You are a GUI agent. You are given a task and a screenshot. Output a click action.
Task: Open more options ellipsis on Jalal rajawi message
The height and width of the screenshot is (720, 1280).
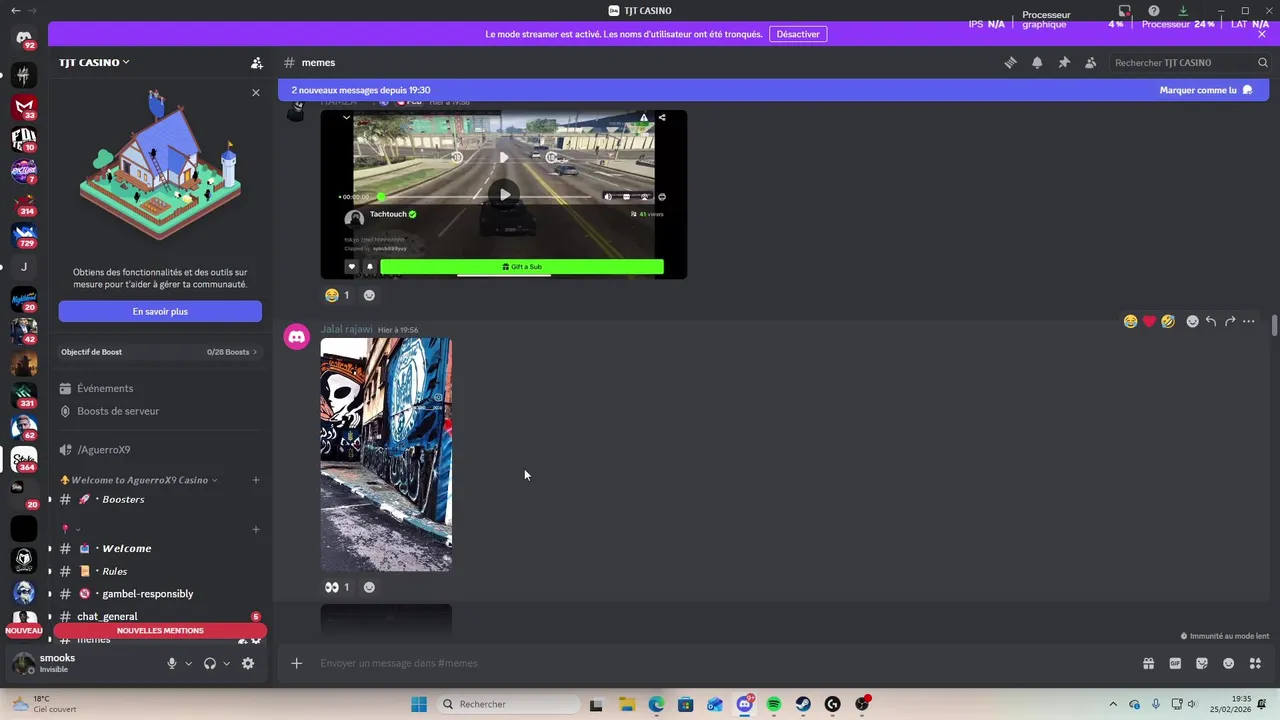pos(1248,321)
